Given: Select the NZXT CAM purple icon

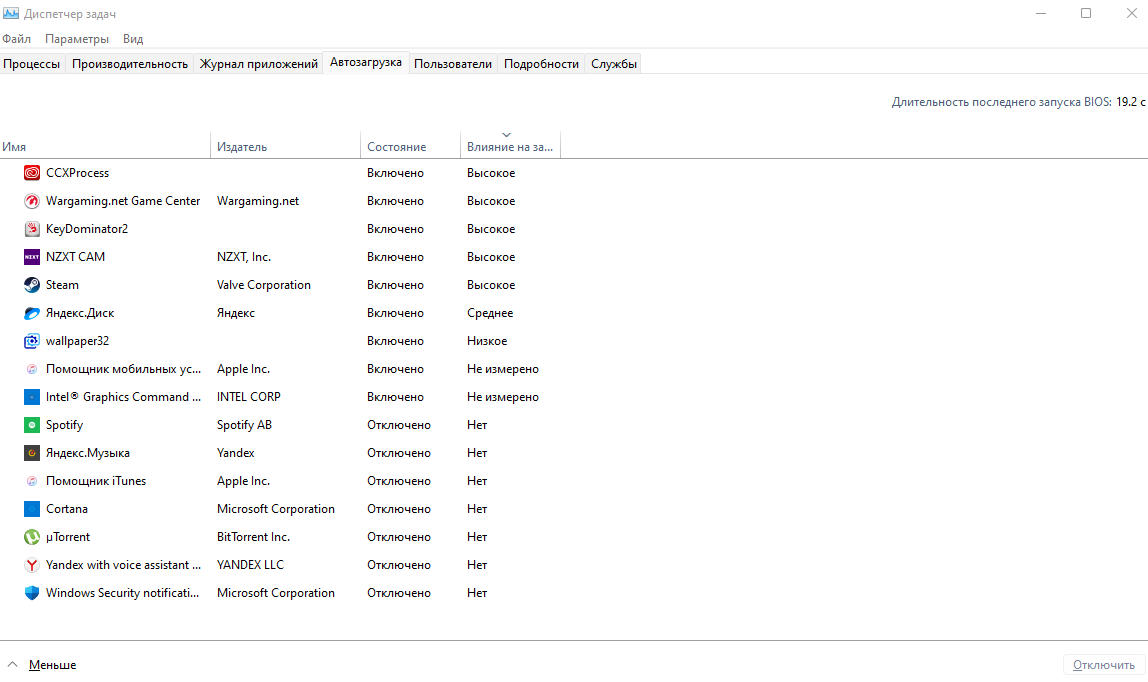Looking at the screenshot, I should click(x=31, y=257).
